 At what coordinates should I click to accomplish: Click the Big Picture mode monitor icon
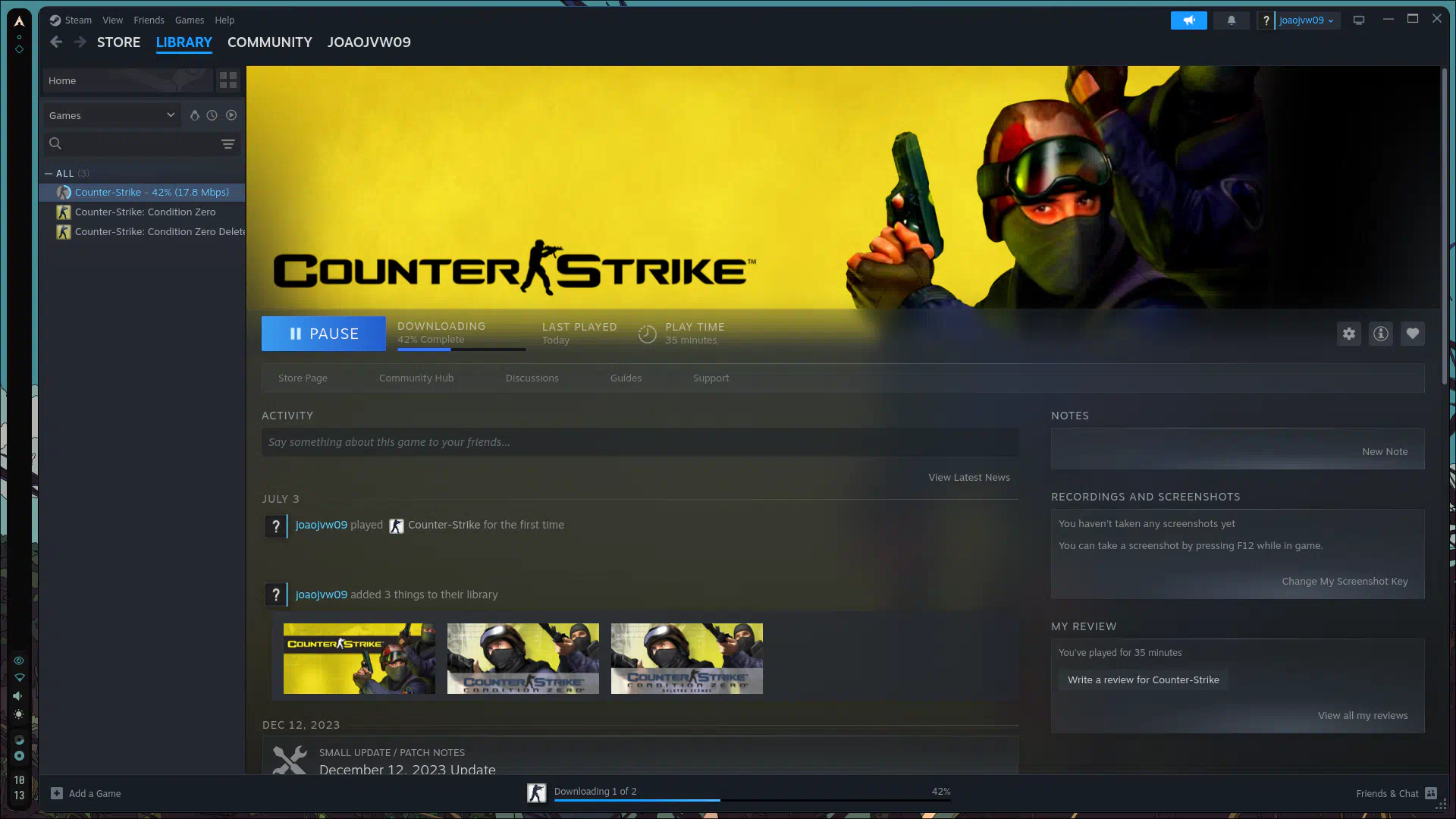coord(1359,20)
